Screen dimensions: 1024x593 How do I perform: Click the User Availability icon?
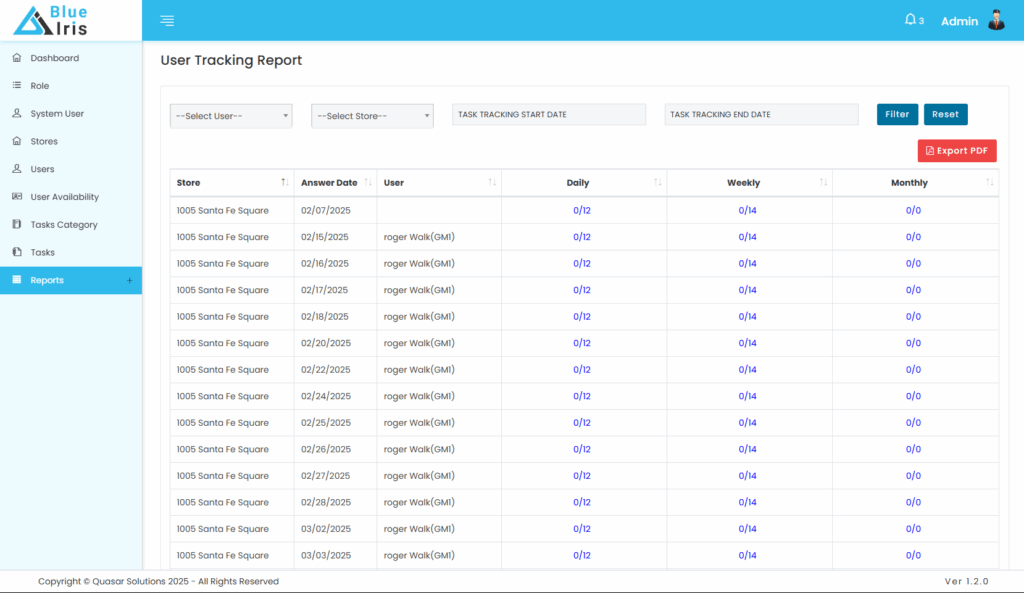(17, 197)
